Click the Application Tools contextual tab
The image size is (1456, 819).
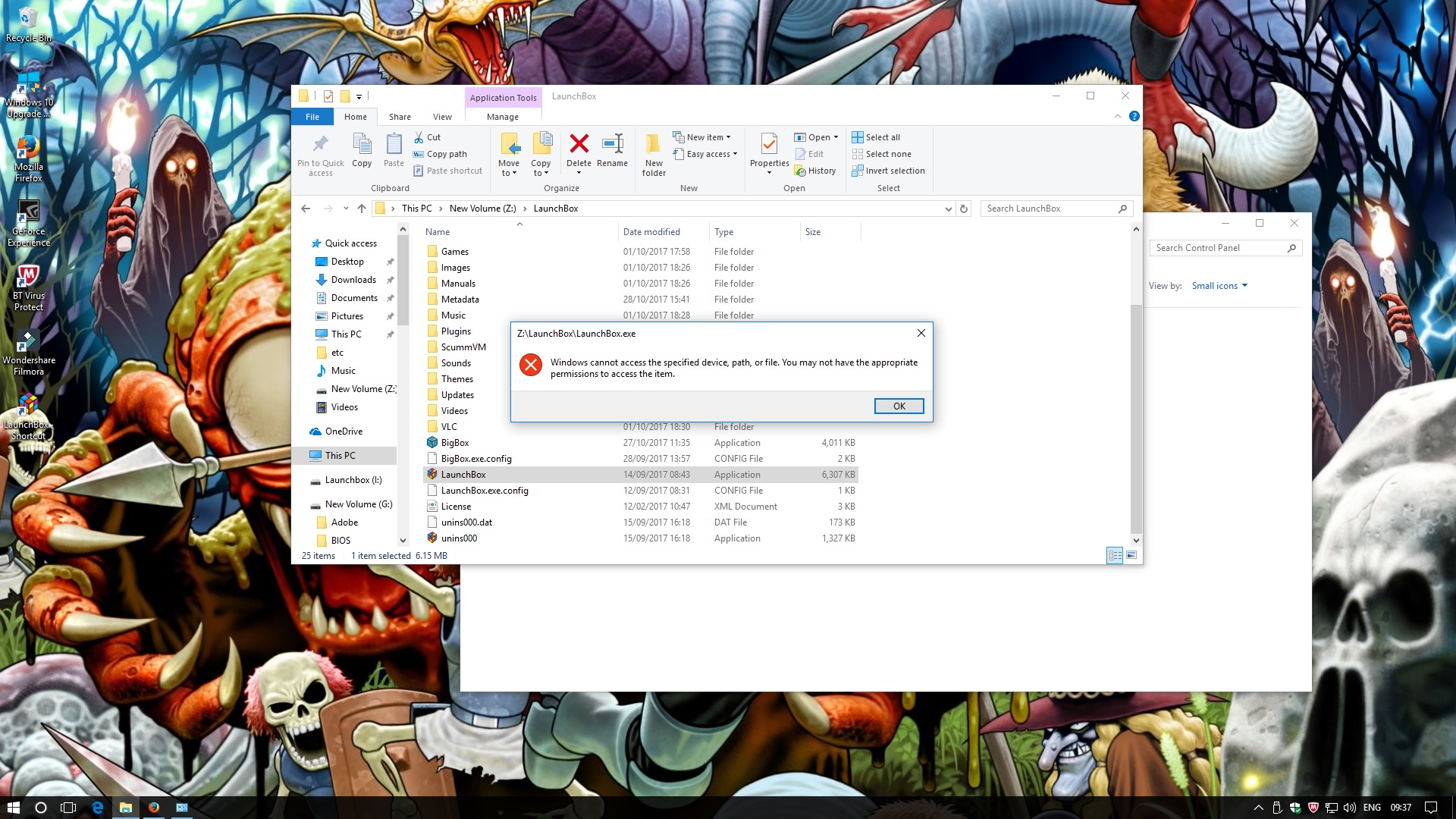click(503, 97)
